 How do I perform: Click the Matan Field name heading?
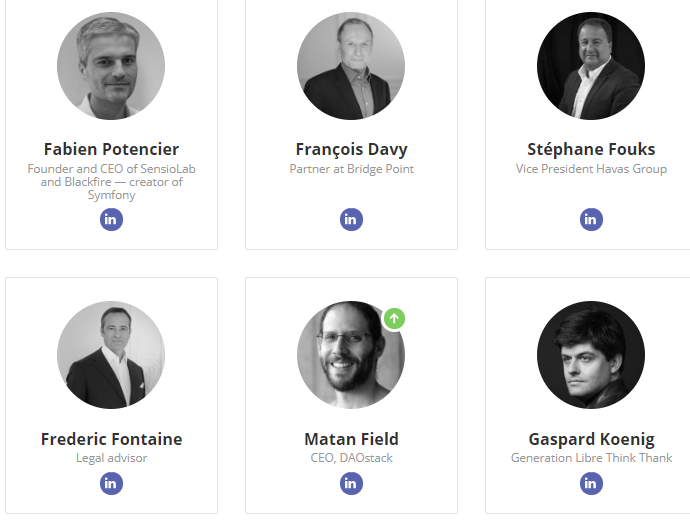351,439
